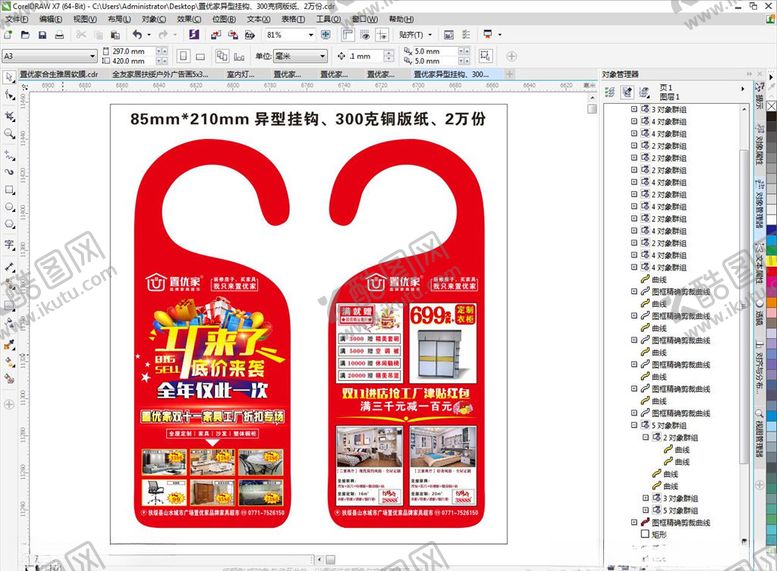Pick the no-color X swatch
Image resolution: width=777 pixels, height=571 pixels.
tap(772, 106)
